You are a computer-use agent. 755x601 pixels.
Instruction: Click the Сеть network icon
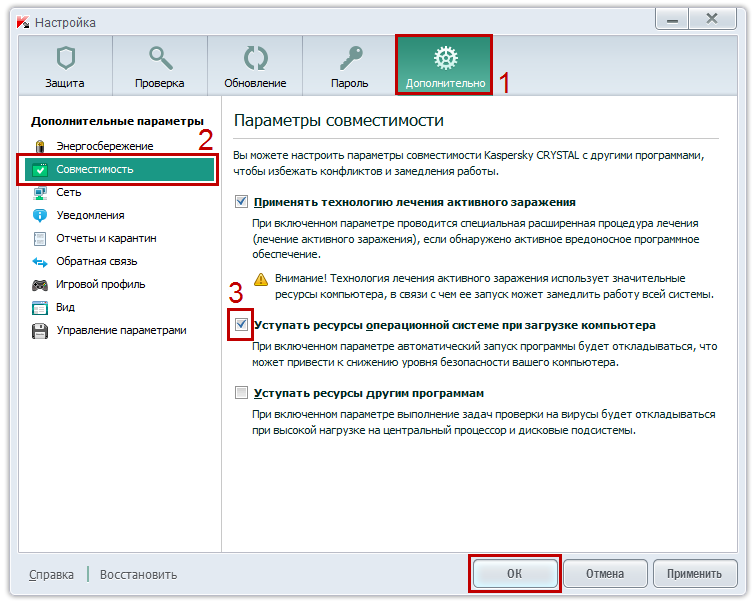[40, 192]
